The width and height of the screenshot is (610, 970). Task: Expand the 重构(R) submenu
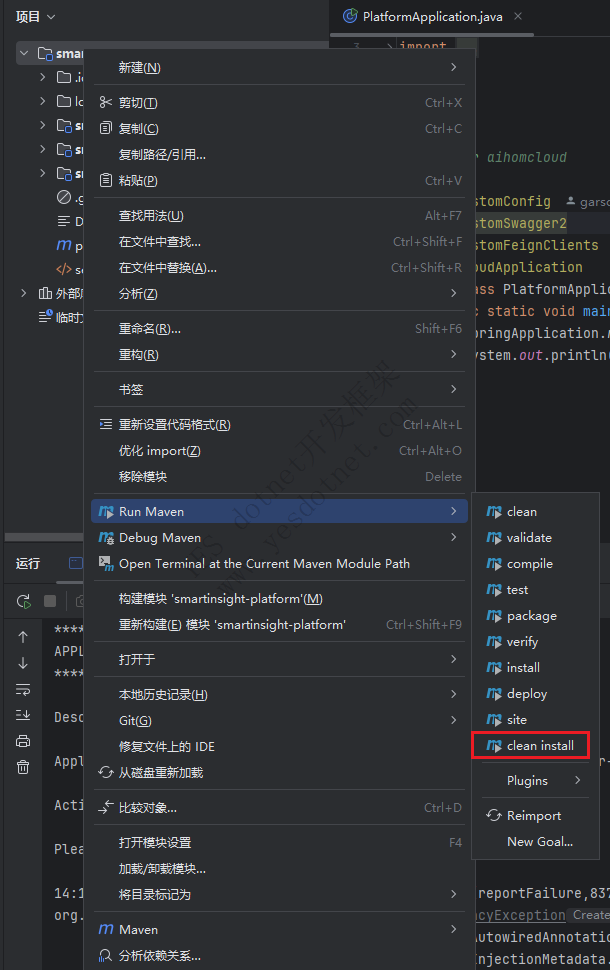click(279, 354)
